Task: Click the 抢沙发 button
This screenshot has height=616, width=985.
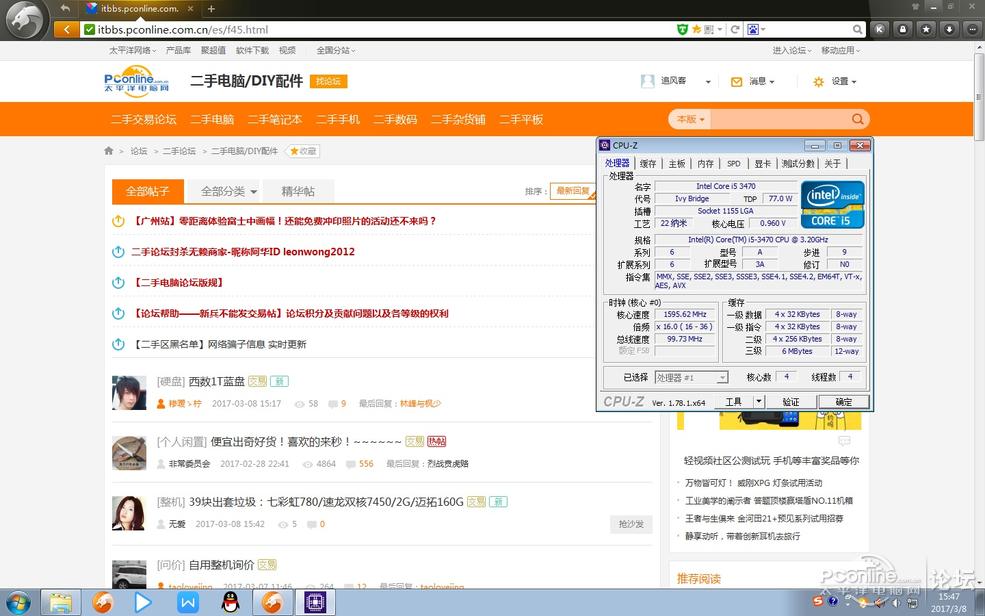Action: pyautogui.click(x=631, y=524)
